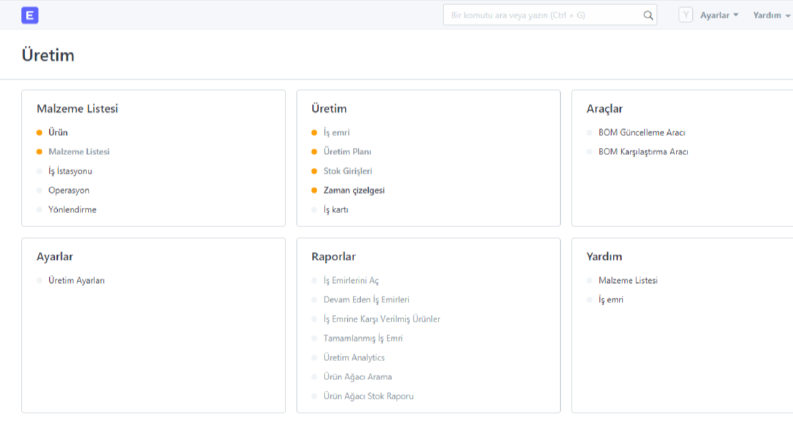Click the Raporlar card heading

point(333,256)
